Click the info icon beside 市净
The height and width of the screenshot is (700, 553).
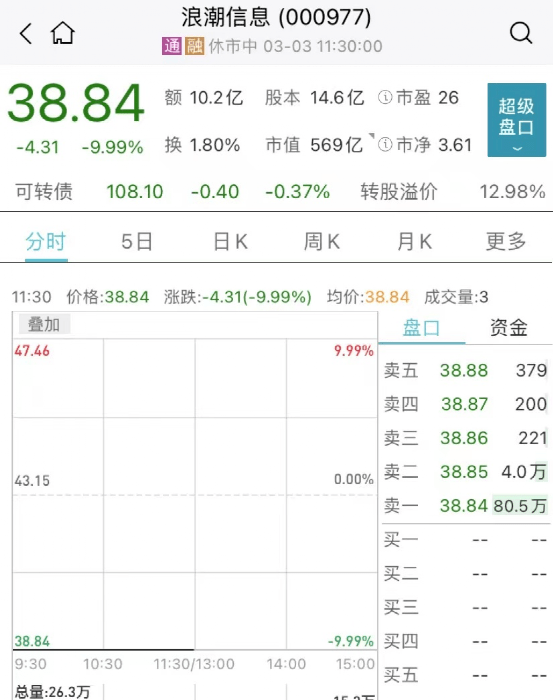(x=385, y=145)
